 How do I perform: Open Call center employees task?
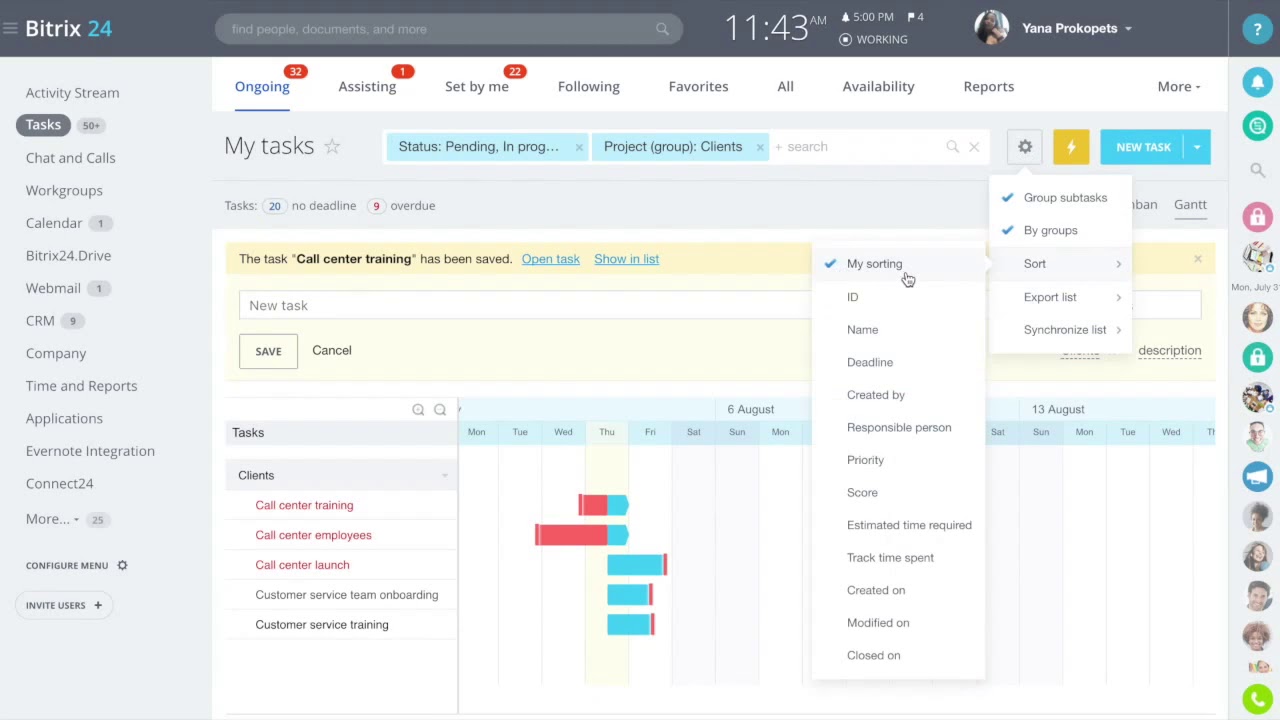coord(313,535)
